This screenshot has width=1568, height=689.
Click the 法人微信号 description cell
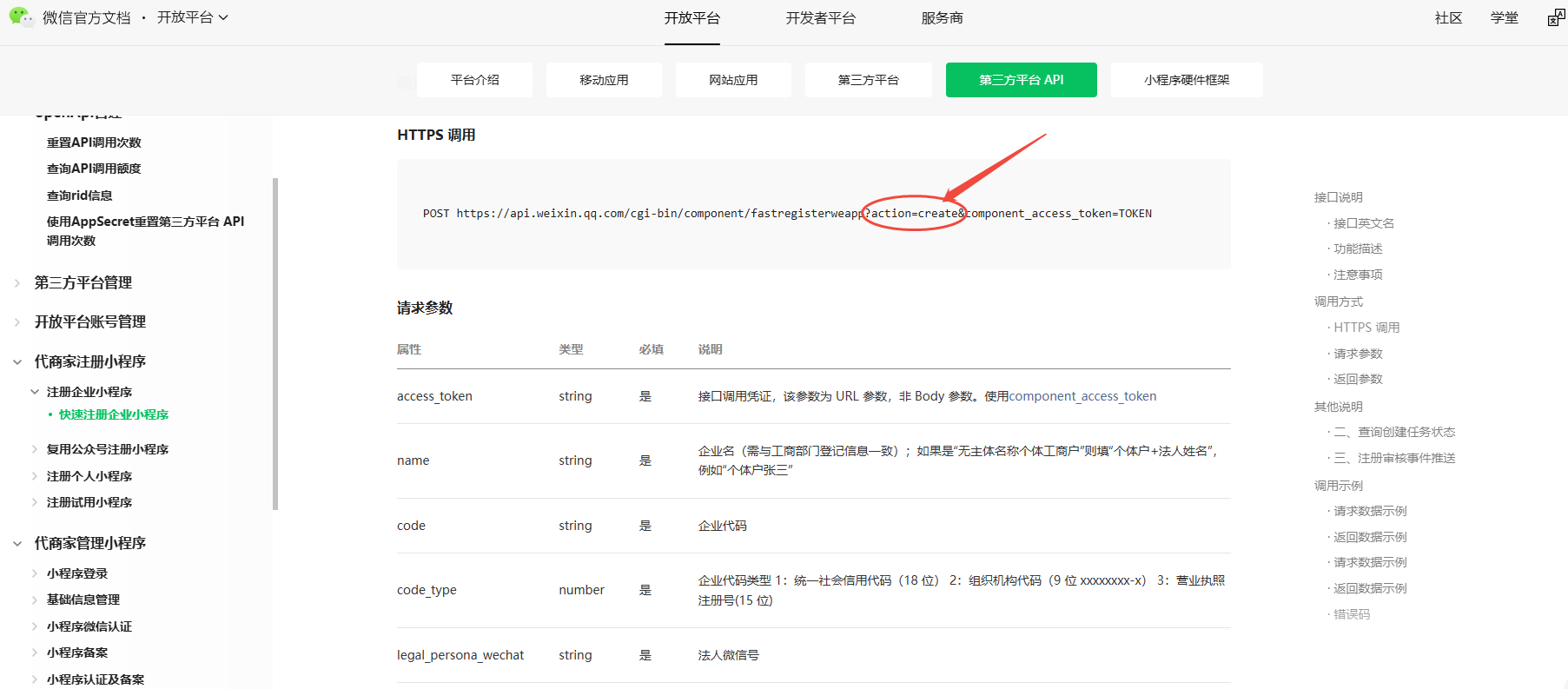[729, 655]
